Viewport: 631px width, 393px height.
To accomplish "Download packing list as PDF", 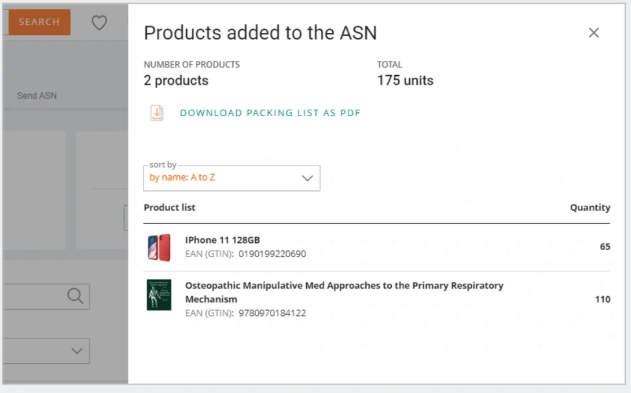I will tap(270, 113).
